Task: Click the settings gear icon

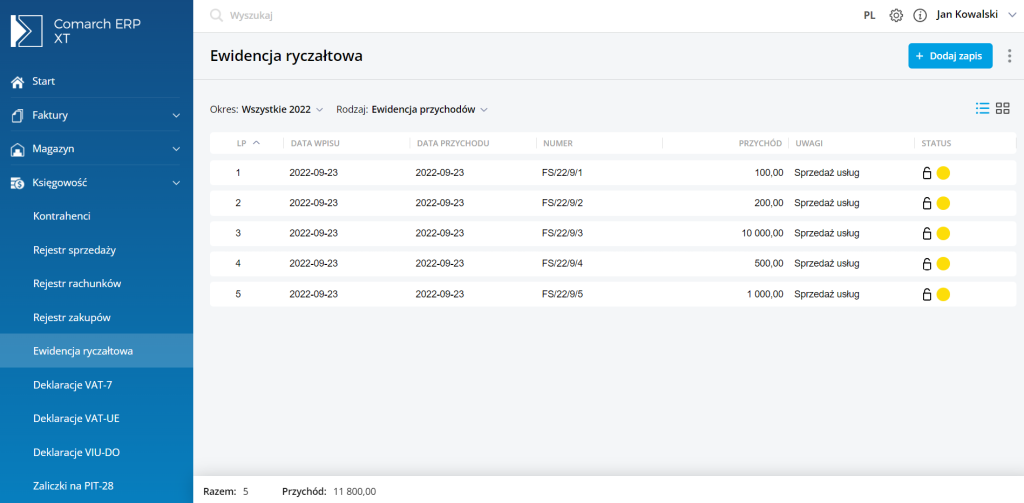Action: (x=896, y=15)
